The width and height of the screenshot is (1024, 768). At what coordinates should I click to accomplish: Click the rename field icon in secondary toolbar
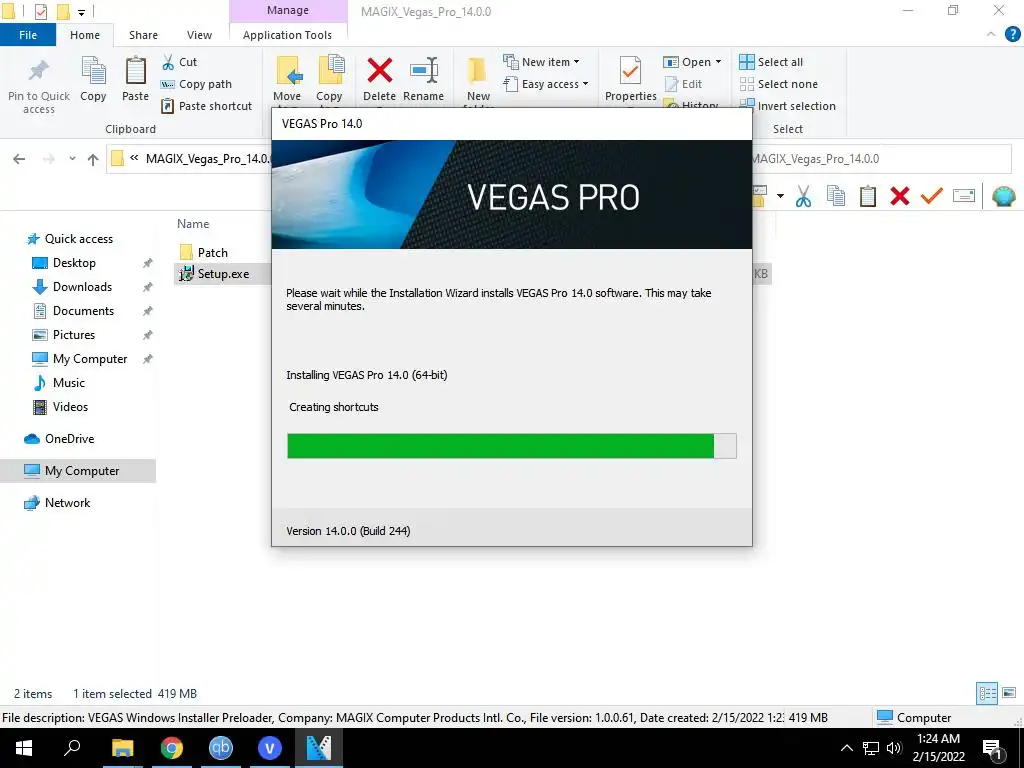point(964,195)
